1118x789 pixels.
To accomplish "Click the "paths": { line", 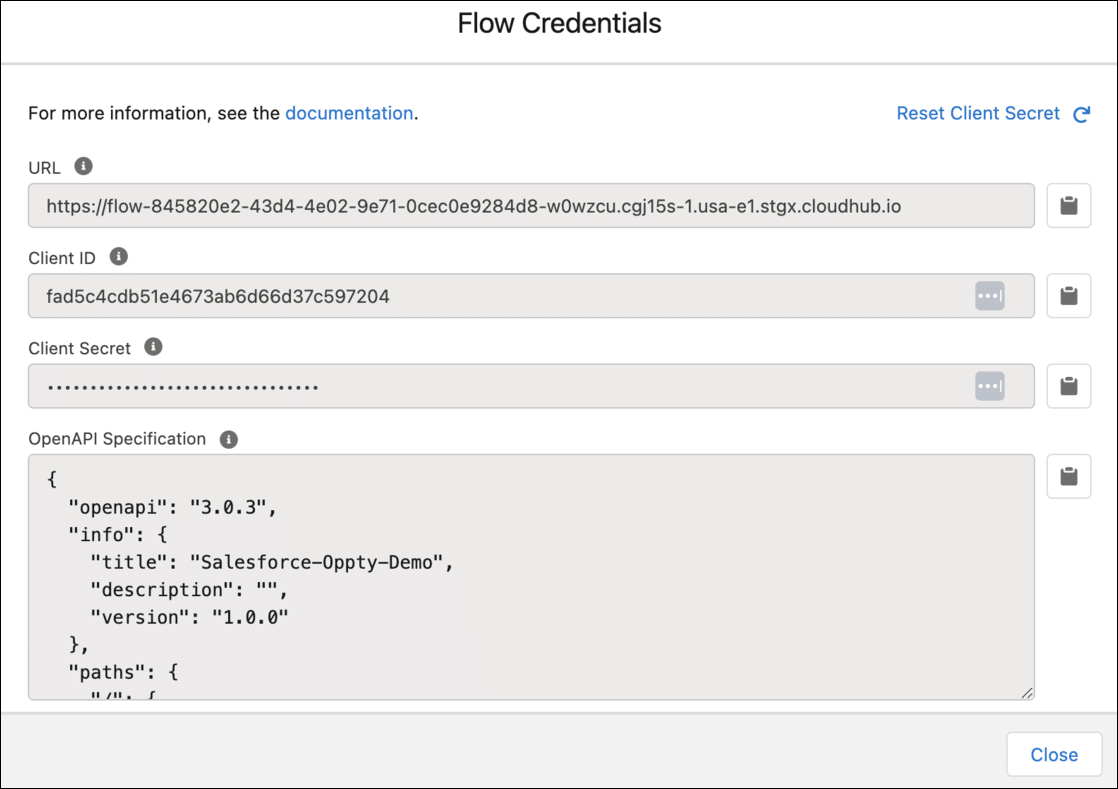I will 123,672.
